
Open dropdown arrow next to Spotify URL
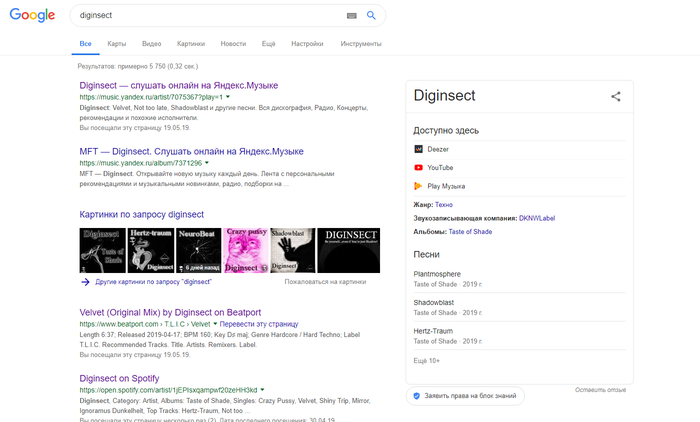point(263,389)
